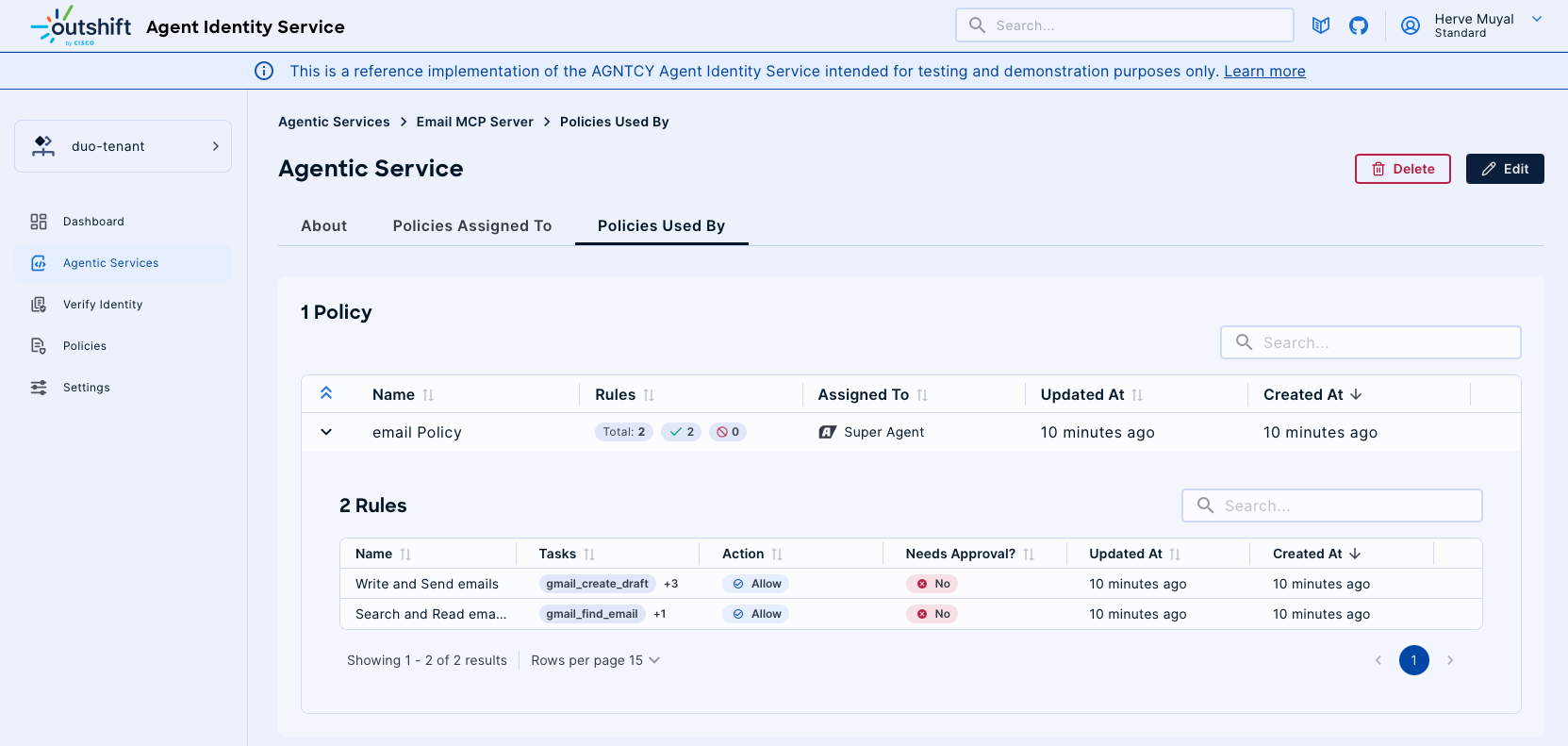The width and height of the screenshot is (1568, 746).
Task: Click the Settings sliders icon in sidebar
Action: tap(39, 388)
